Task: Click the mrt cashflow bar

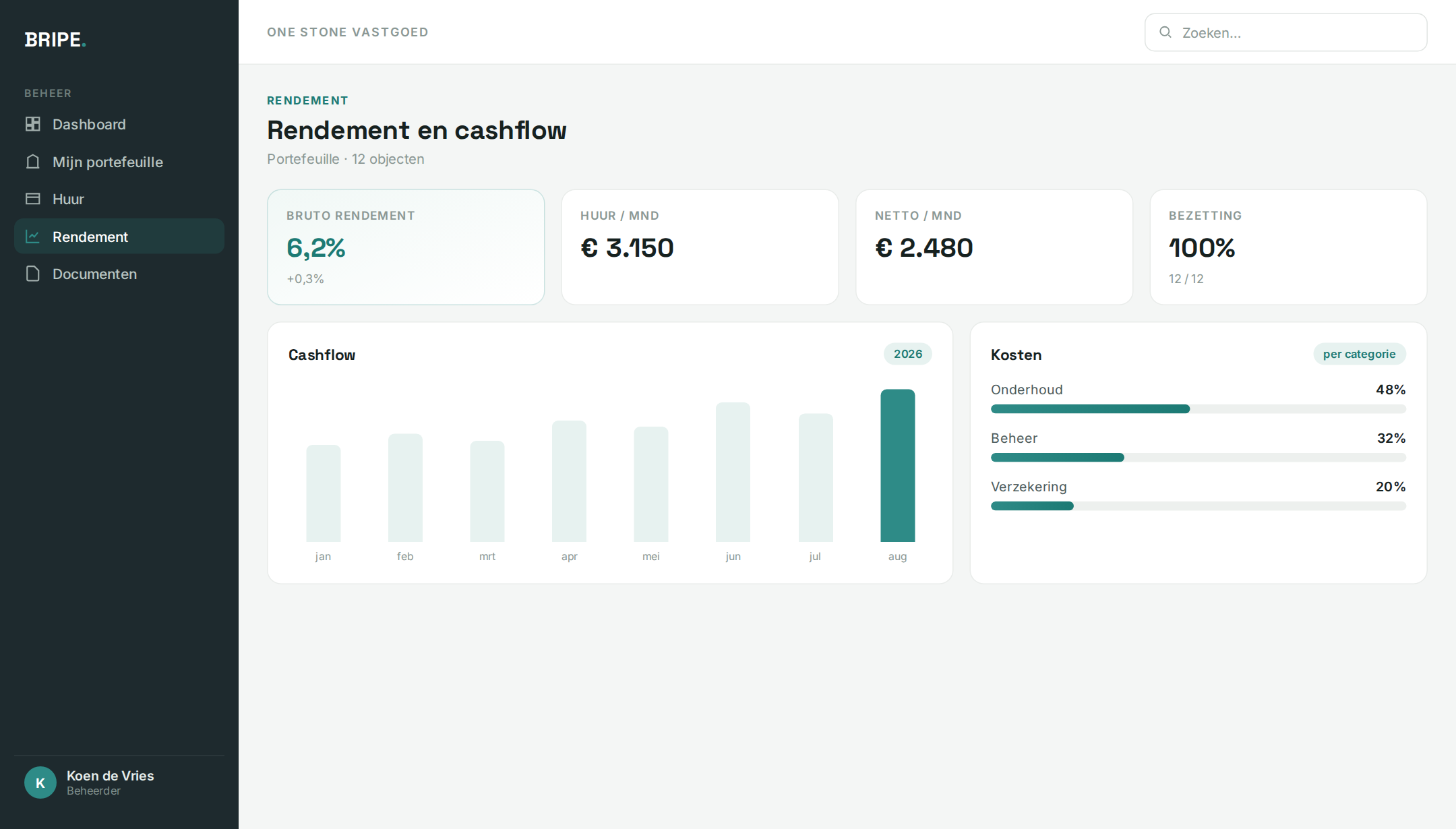Action: [x=487, y=491]
